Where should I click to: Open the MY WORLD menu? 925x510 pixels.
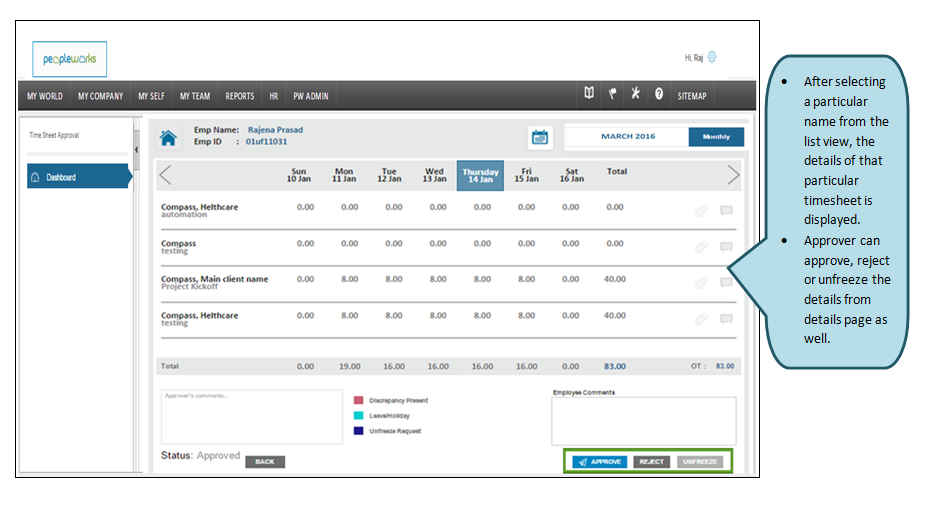[x=45, y=96]
